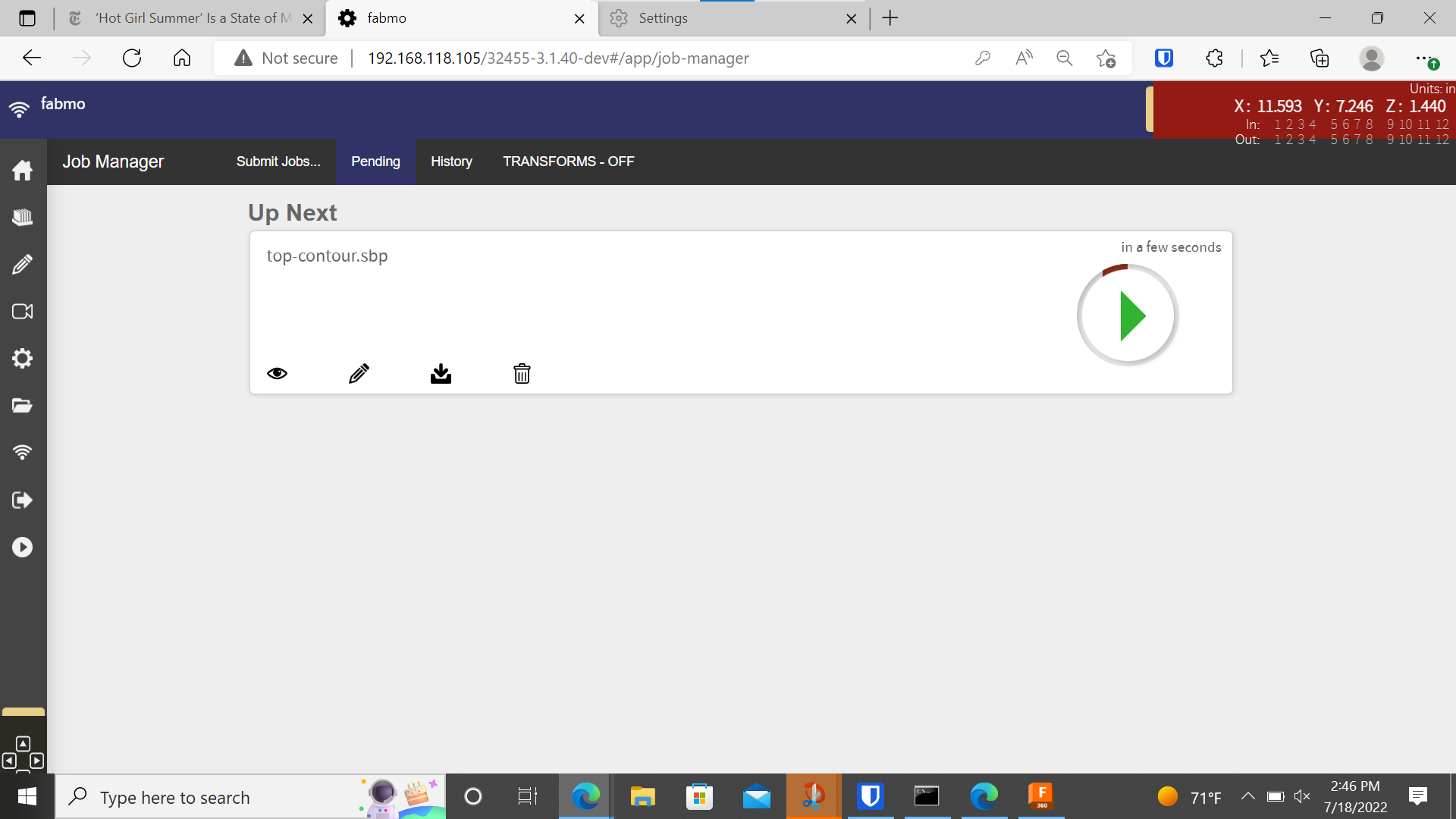Click the browser address bar URL
Image resolution: width=1456 pixels, height=819 pixels.
[558, 58]
